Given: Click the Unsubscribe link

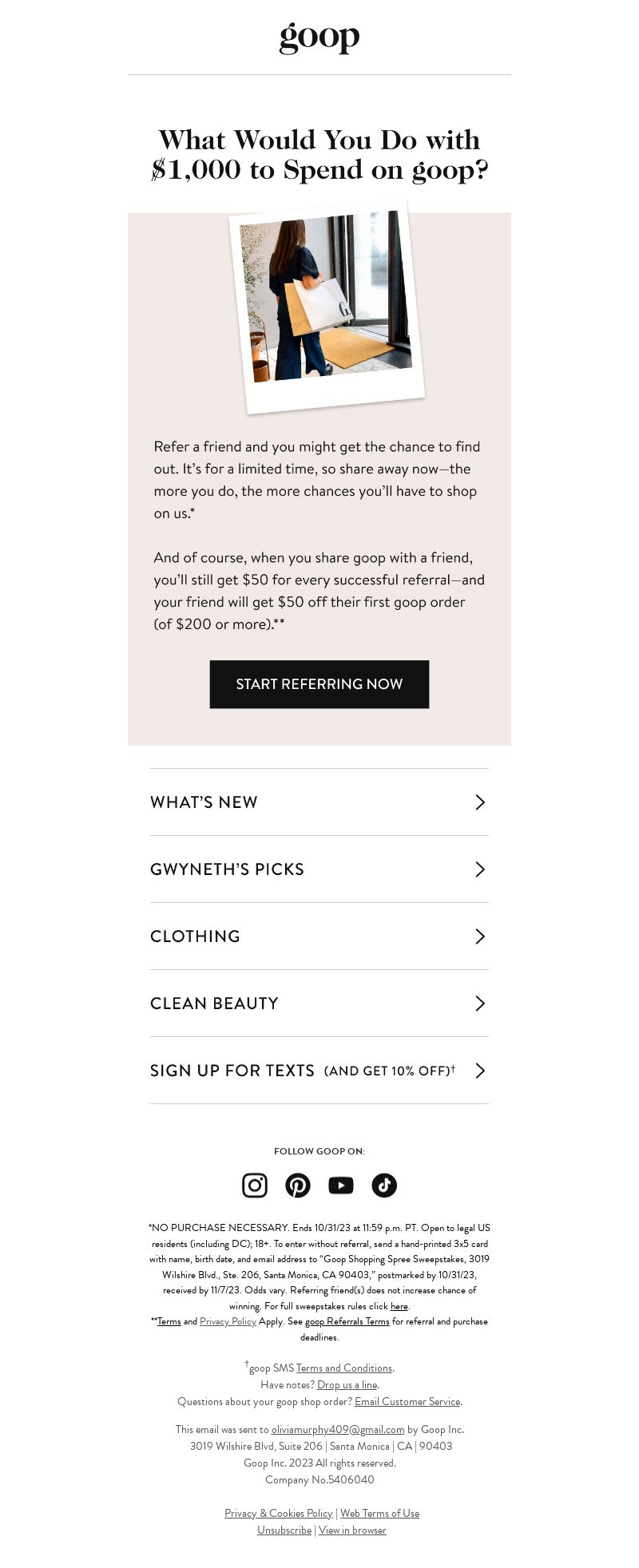Looking at the screenshot, I should click(284, 1530).
